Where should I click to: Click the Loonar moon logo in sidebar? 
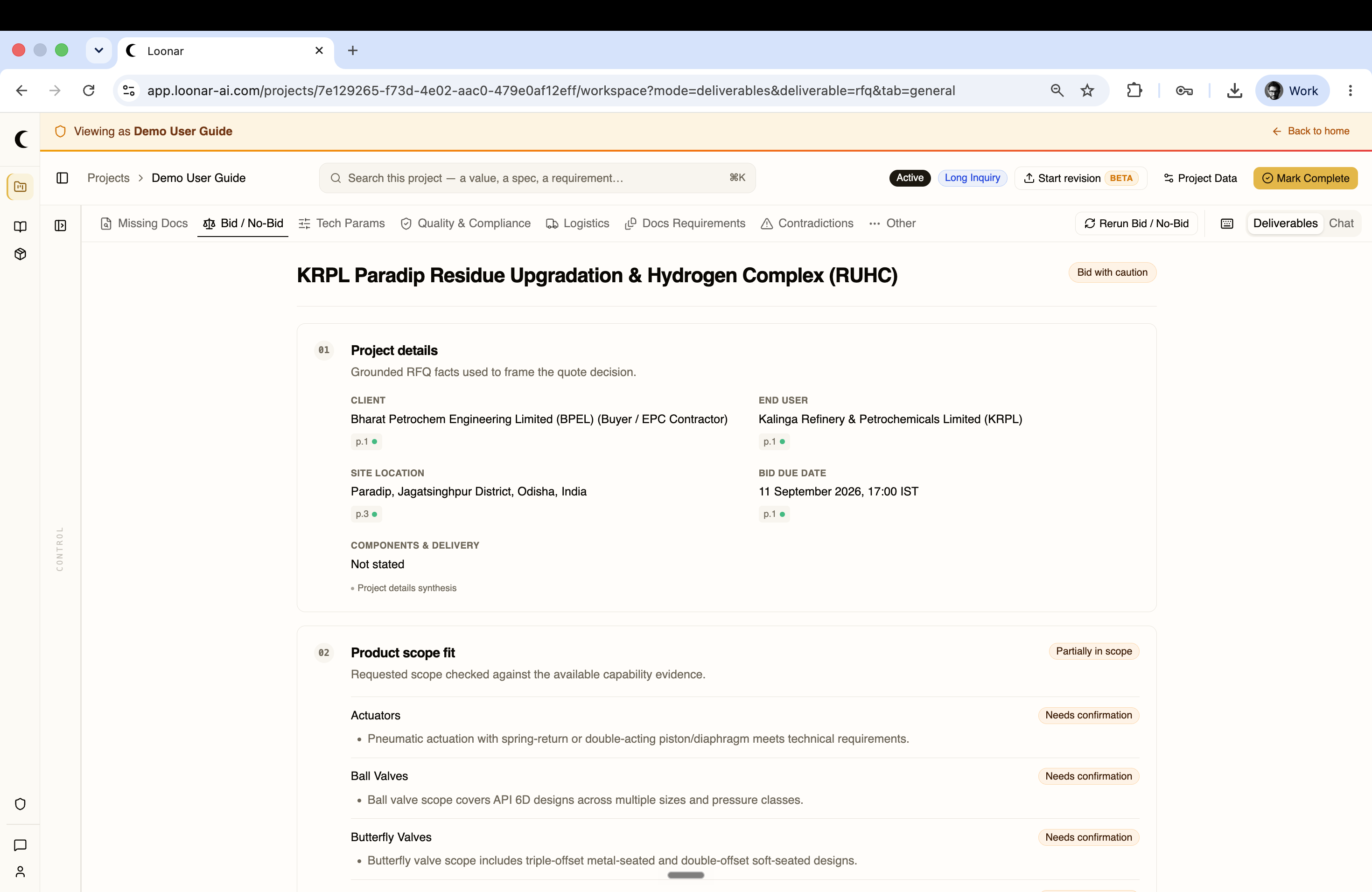pyautogui.click(x=21, y=139)
